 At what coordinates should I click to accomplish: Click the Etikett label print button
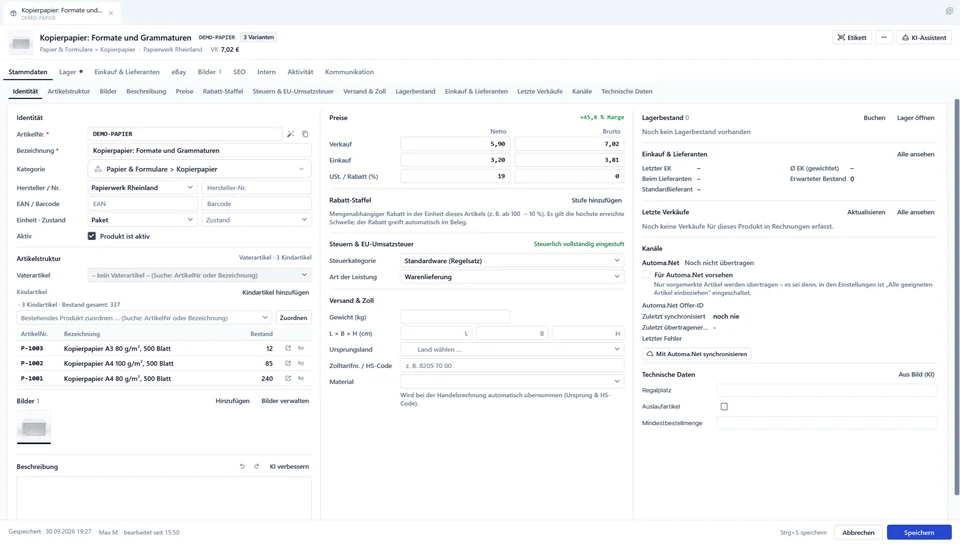pyautogui.click(x=852, y=37)
